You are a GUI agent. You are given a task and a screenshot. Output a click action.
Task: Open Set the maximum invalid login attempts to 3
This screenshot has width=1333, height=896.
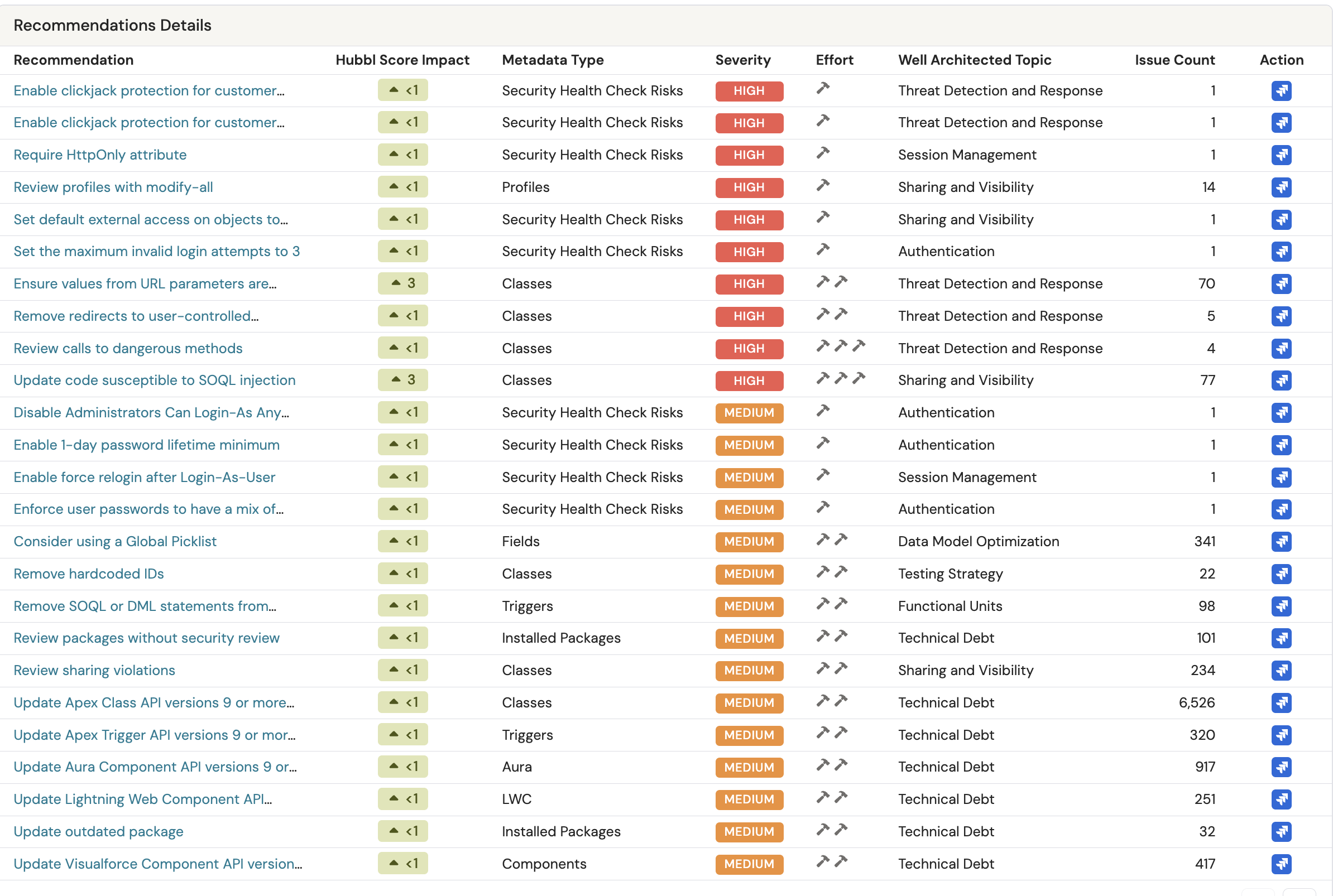[x=157, y=252]
